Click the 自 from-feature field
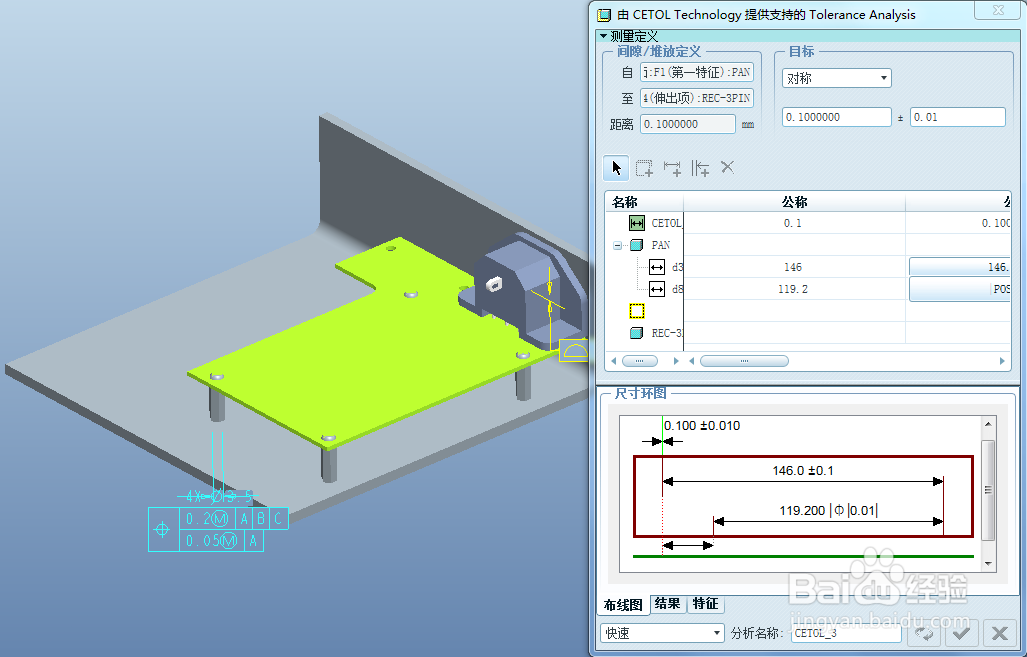The width and height of the screenshot is (1027, 657). point(697,72)
